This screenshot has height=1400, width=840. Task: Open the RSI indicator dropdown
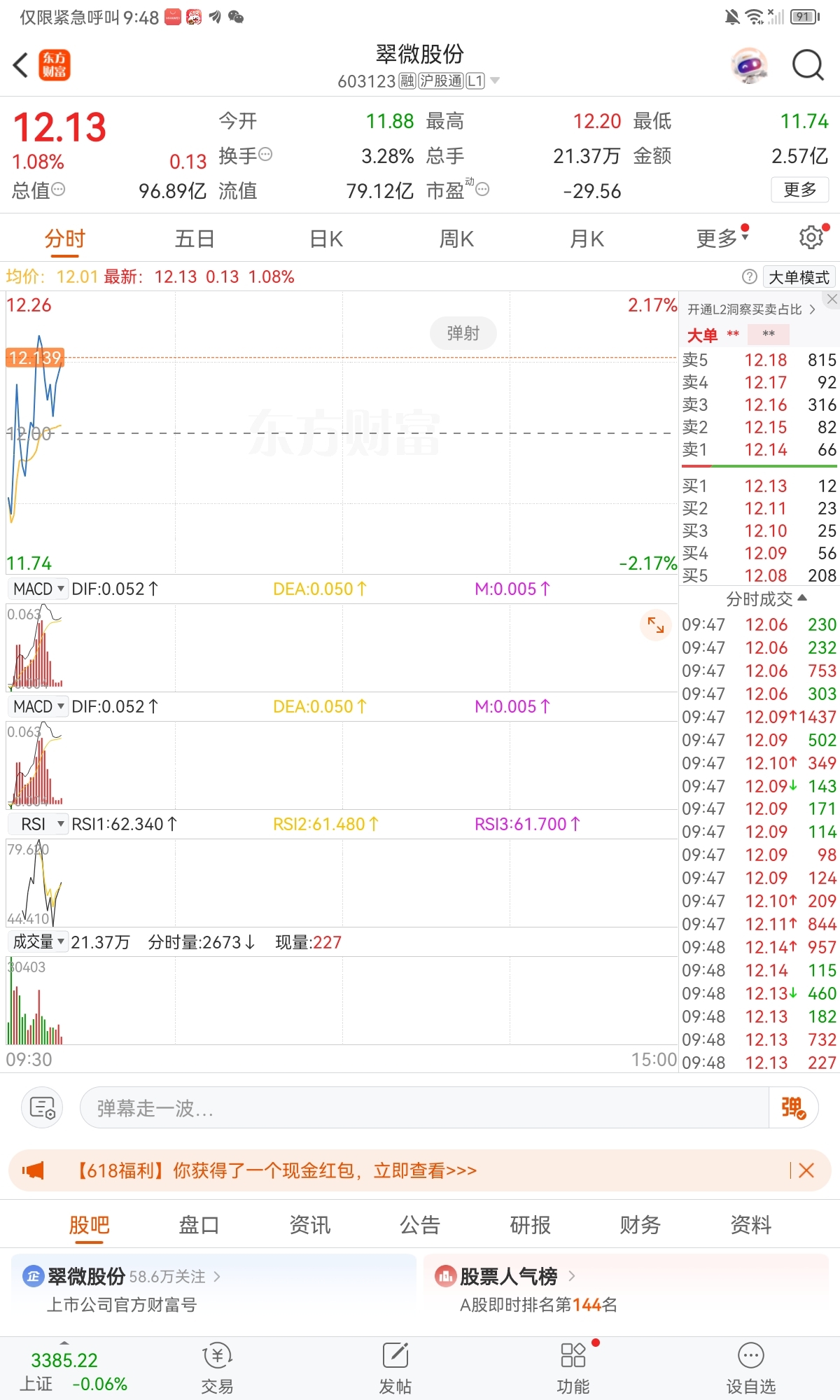tap(38, 824)
